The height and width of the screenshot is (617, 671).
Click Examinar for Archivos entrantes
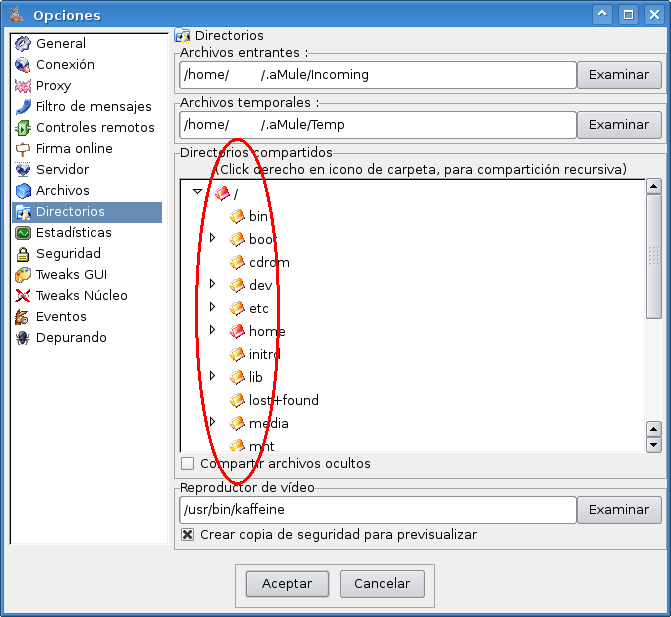pos(619,75)
